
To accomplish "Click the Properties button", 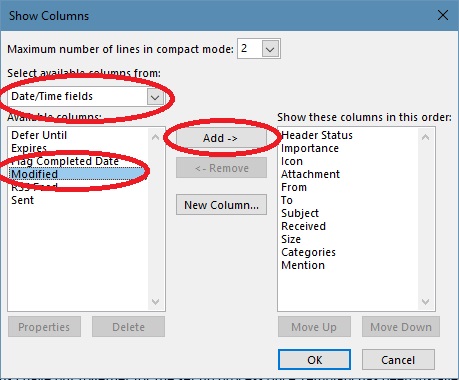I will [x=44, y=327].
